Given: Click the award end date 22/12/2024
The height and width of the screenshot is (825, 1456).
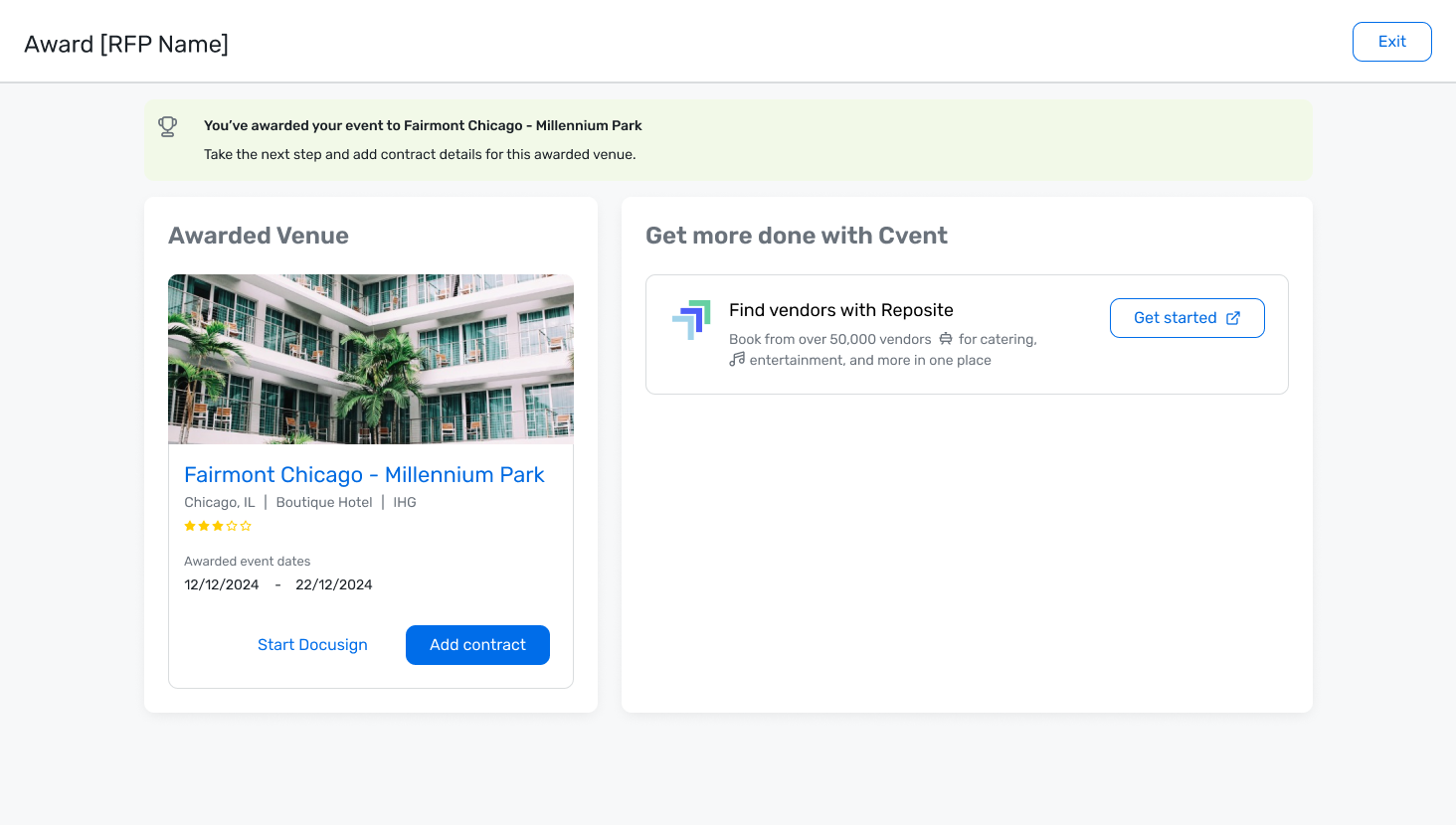Looking at the screenshot, I should pyautogui.click(x=334, y=584).
